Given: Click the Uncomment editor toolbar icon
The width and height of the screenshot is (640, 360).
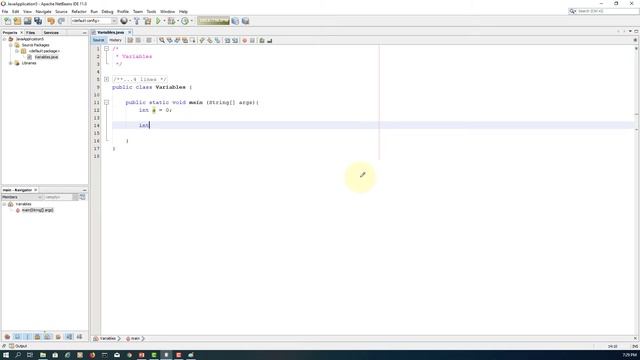Looking at the screenshot, I should click(x=269, y=40).
